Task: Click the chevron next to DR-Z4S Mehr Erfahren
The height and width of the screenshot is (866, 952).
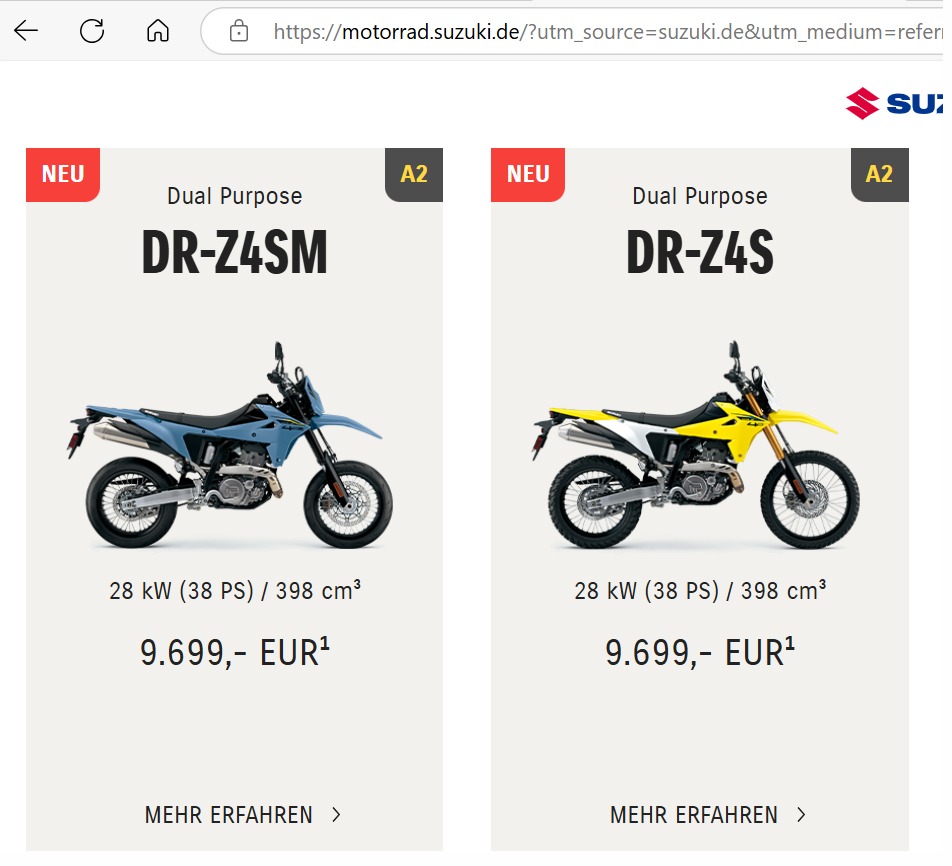Action: (801, 815)
